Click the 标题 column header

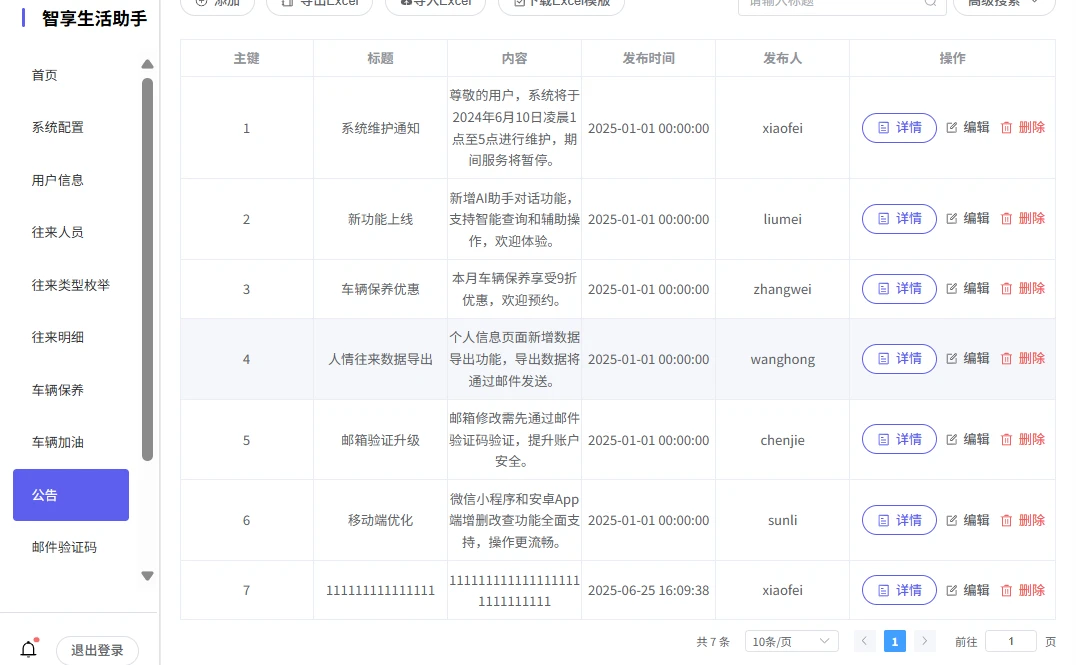(x=380, y=58)
